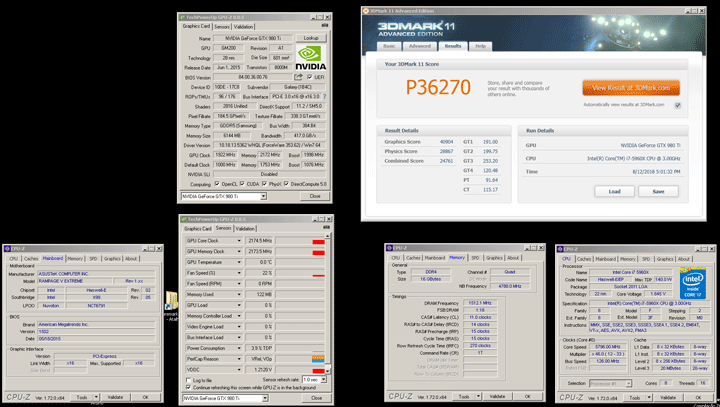Toggle the UEFI checkbox
This screenshot has width=720, height=407.
coord(309,77)
